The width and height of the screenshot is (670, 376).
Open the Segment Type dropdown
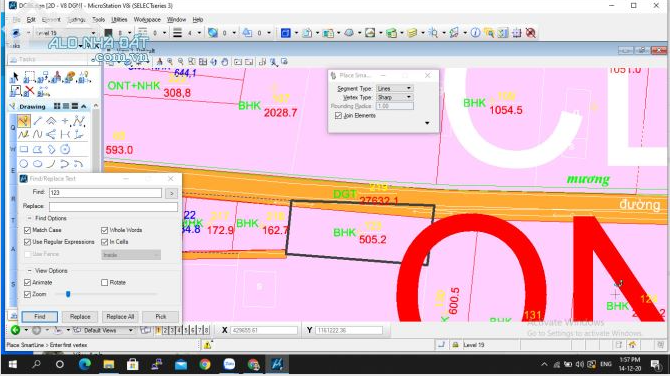coord(394,88)
